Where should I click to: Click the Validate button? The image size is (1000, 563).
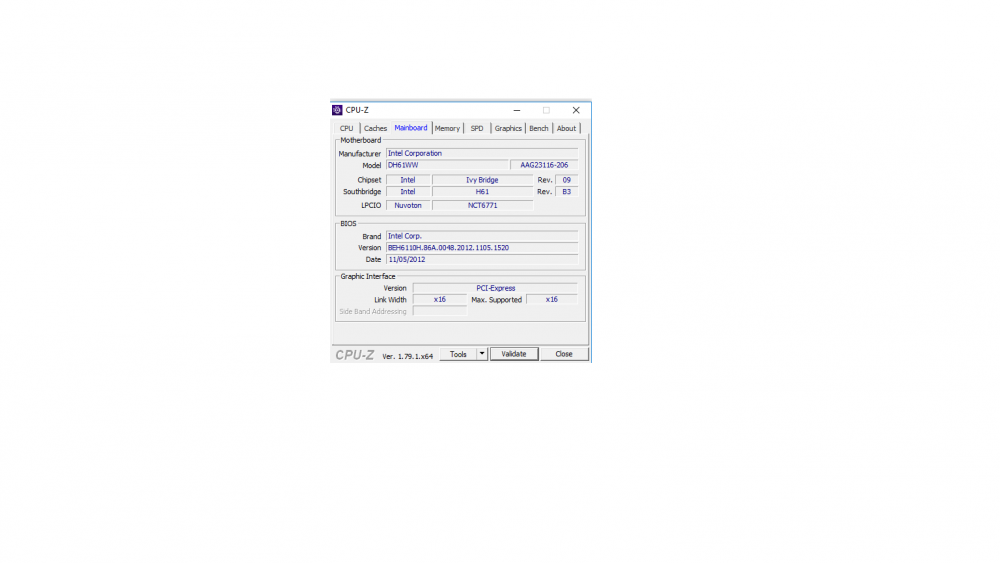pyautogui.click(x=514, y=355)
